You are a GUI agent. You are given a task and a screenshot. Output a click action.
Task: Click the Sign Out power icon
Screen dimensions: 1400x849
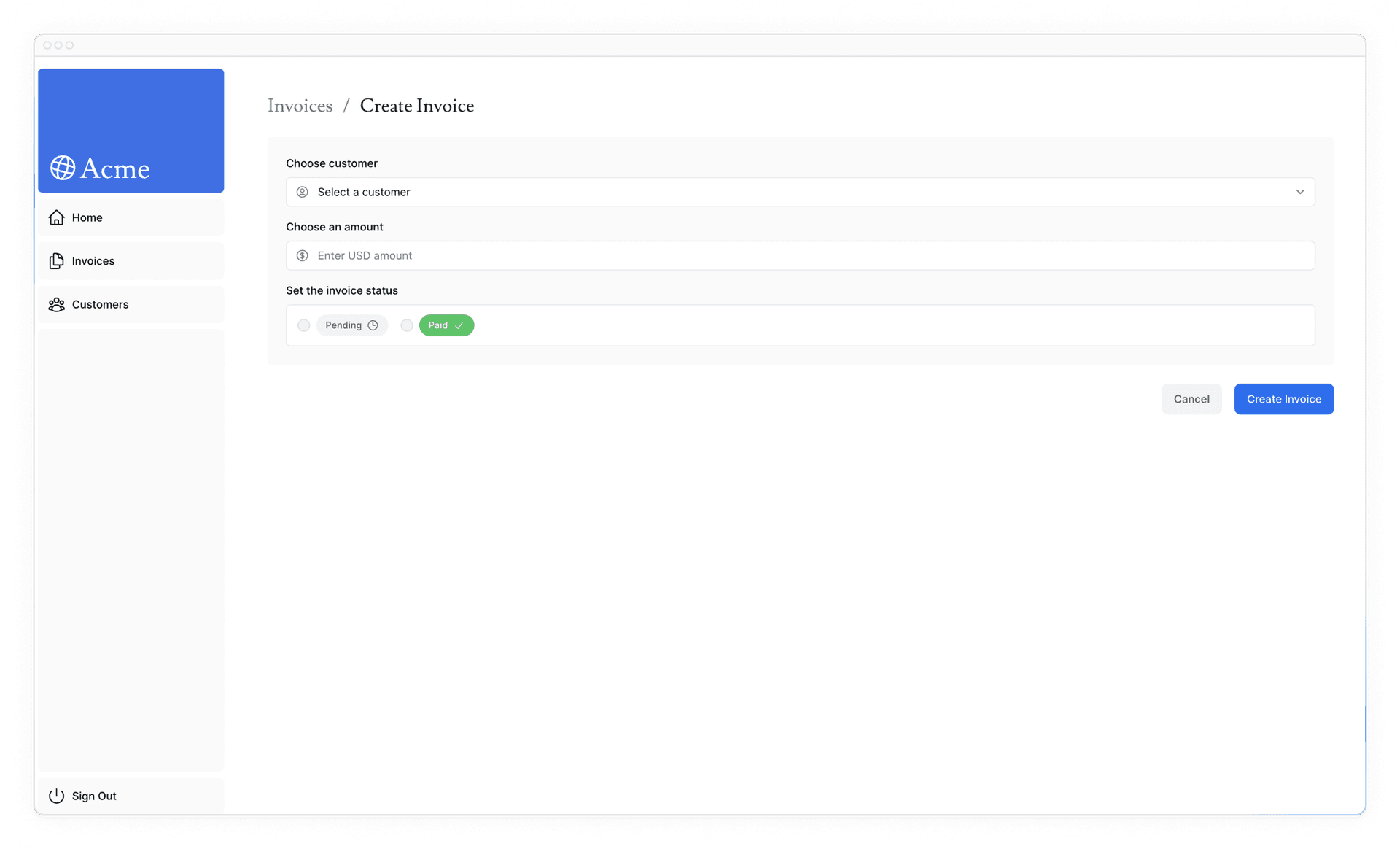point(56,795)
